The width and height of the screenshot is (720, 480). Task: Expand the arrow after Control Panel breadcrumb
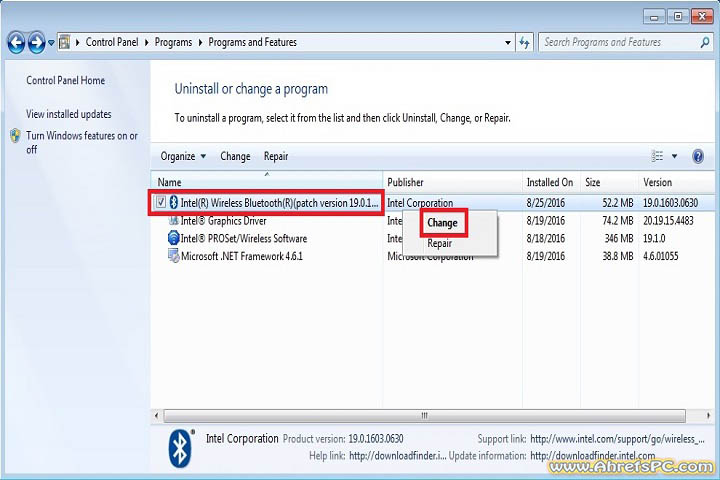[146, 43]
